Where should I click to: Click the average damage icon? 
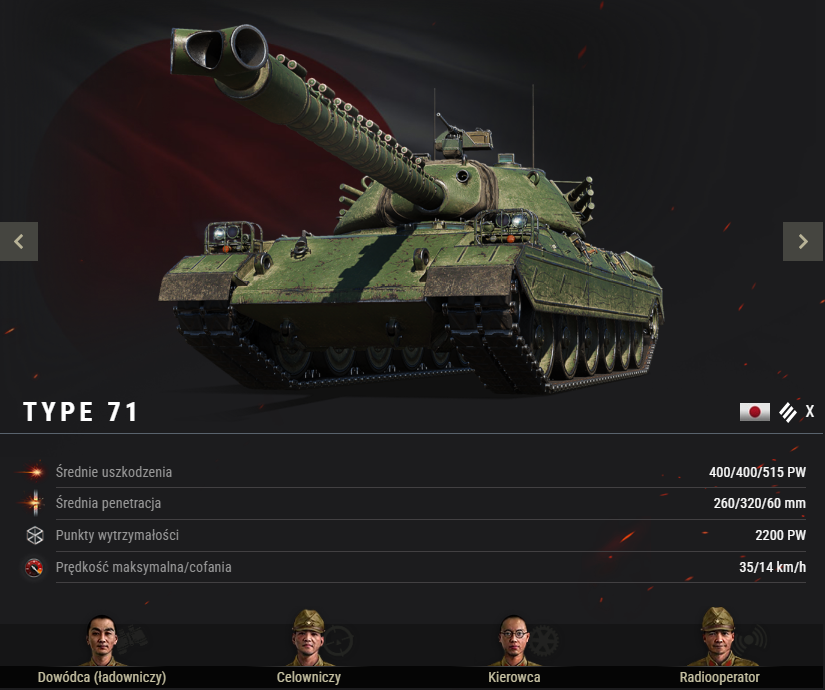[34, 472]
